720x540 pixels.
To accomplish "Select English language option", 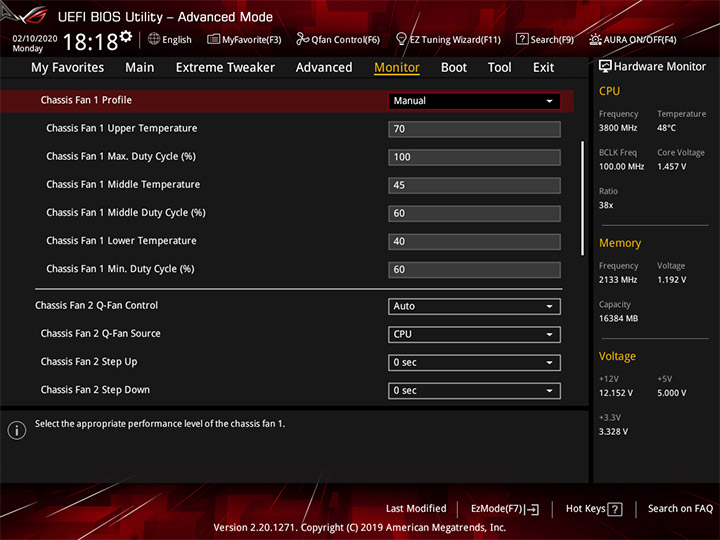I will 177,40.
